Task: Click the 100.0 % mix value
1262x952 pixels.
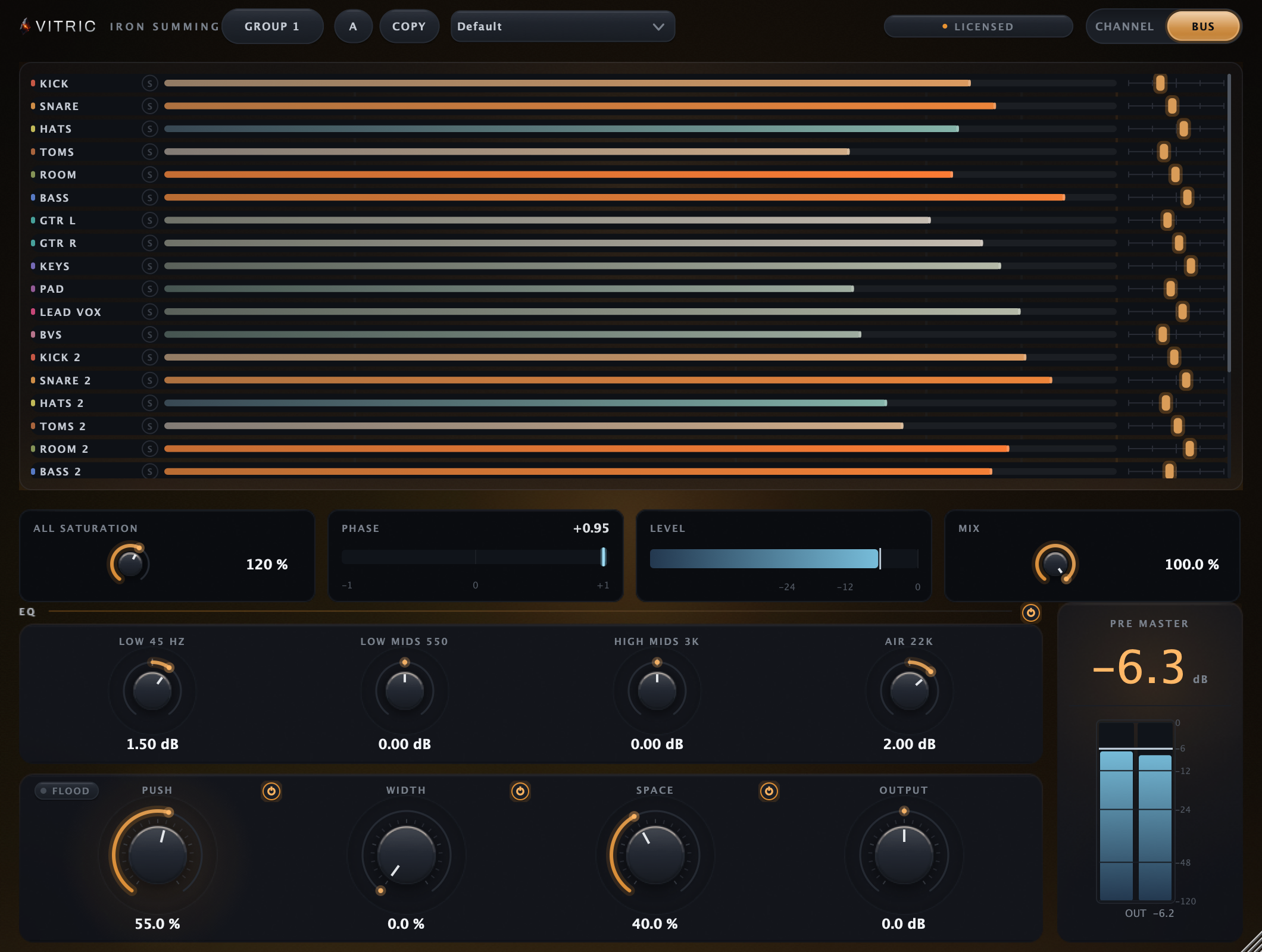Action: [1192, 565]
